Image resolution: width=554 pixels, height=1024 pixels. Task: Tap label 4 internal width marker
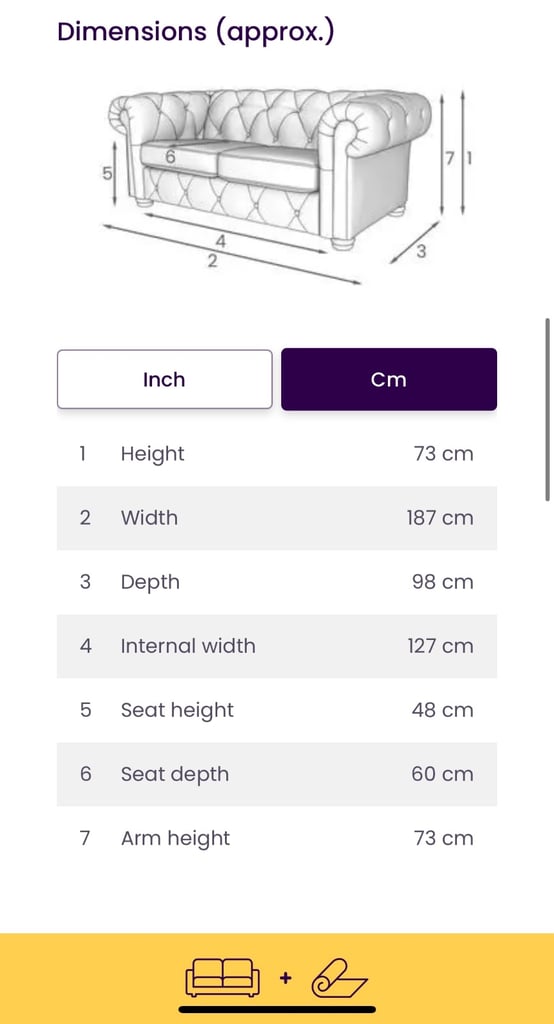pos(221,242)
